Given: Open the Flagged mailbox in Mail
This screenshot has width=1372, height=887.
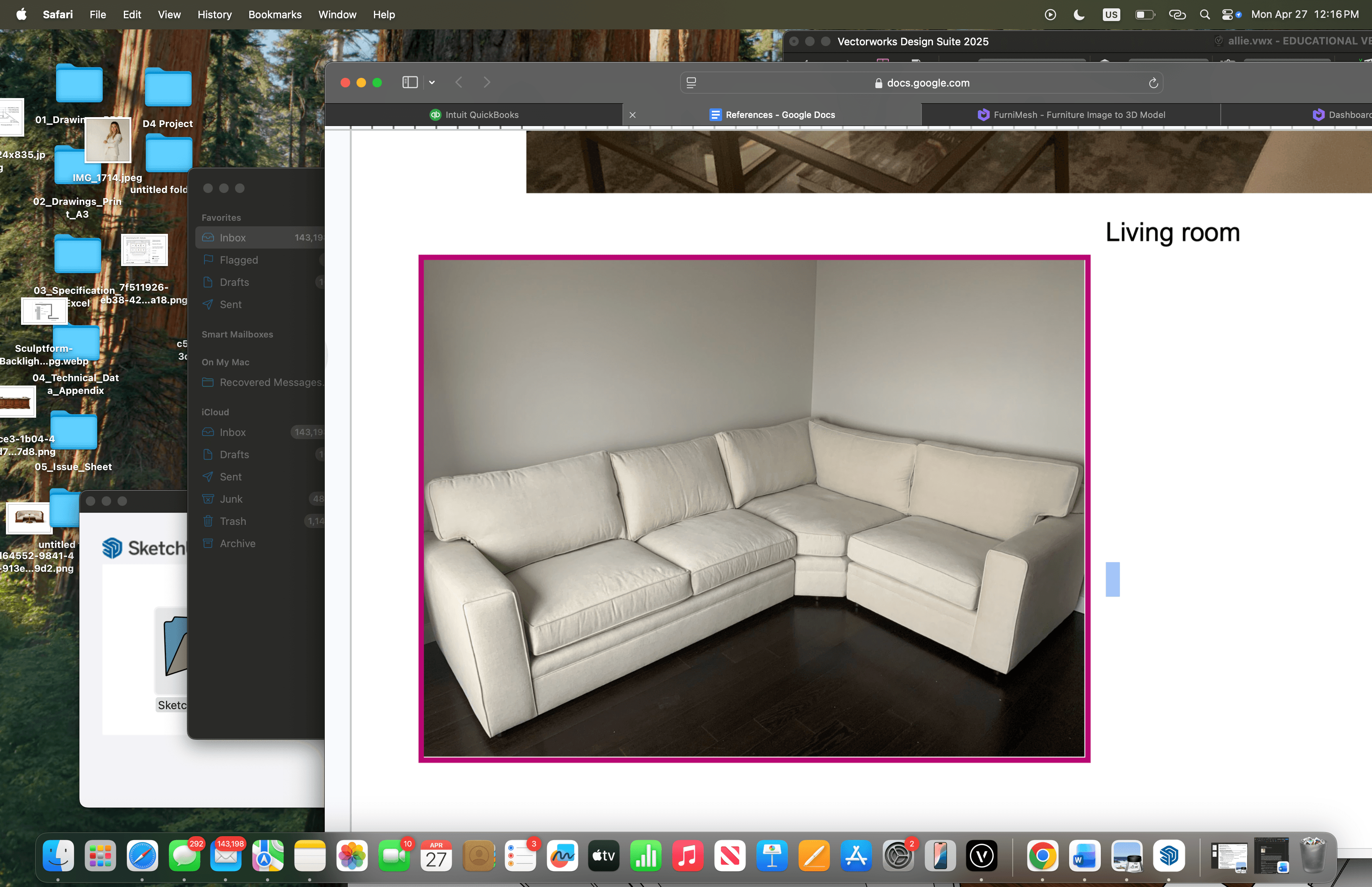Looking at the screenshot, I should [x=260, y=260].
